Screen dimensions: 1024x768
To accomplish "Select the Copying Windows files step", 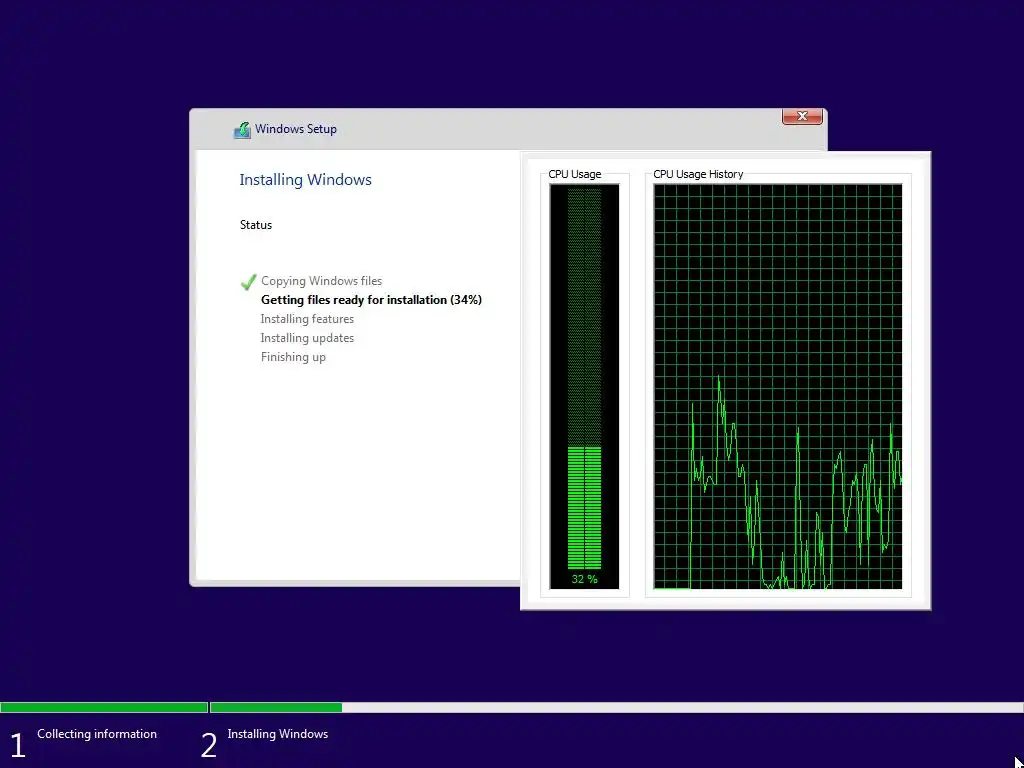I will [321, 281].
